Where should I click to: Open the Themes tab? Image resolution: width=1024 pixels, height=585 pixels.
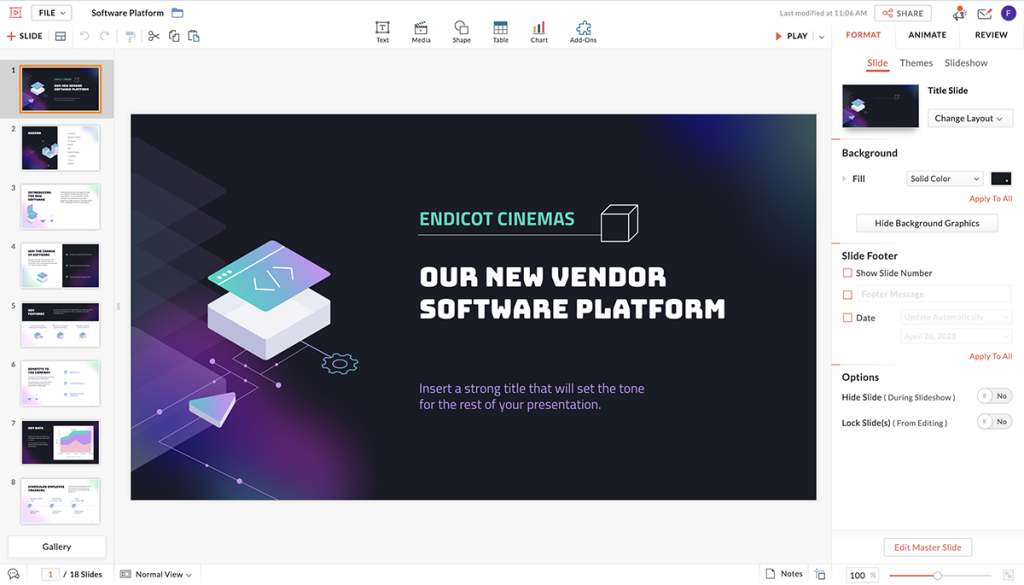click(x=916, y=63)
